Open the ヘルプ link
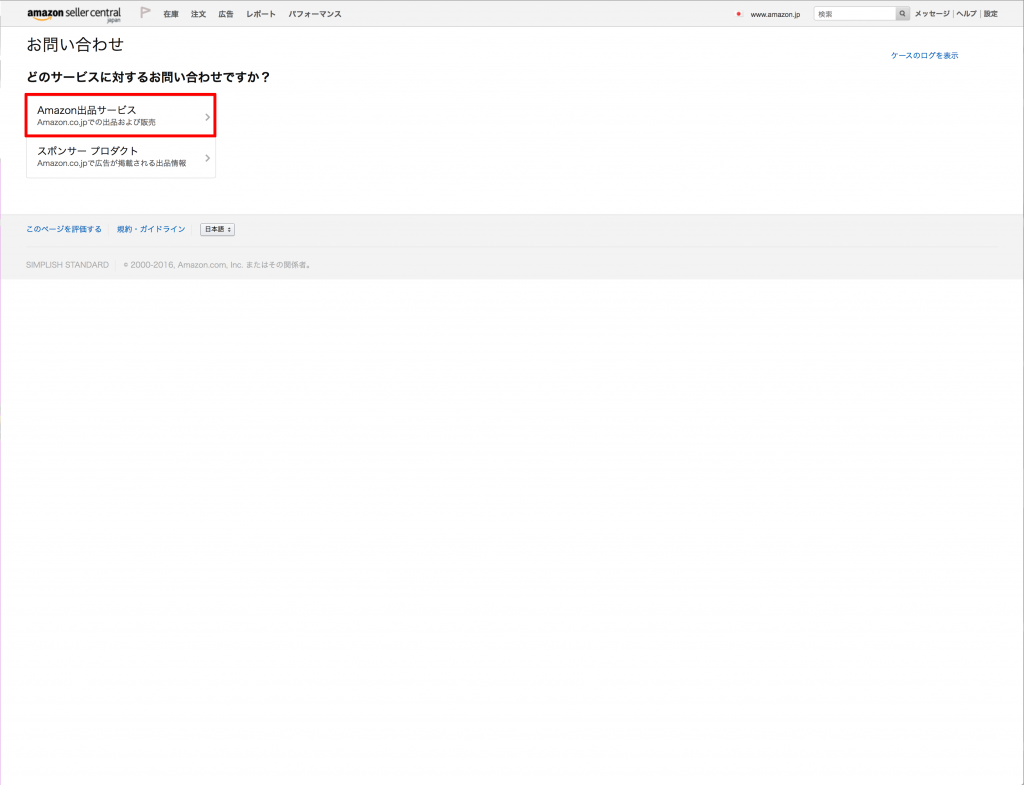Screen dimensions: 1024x785 click(x=967, y=14)
